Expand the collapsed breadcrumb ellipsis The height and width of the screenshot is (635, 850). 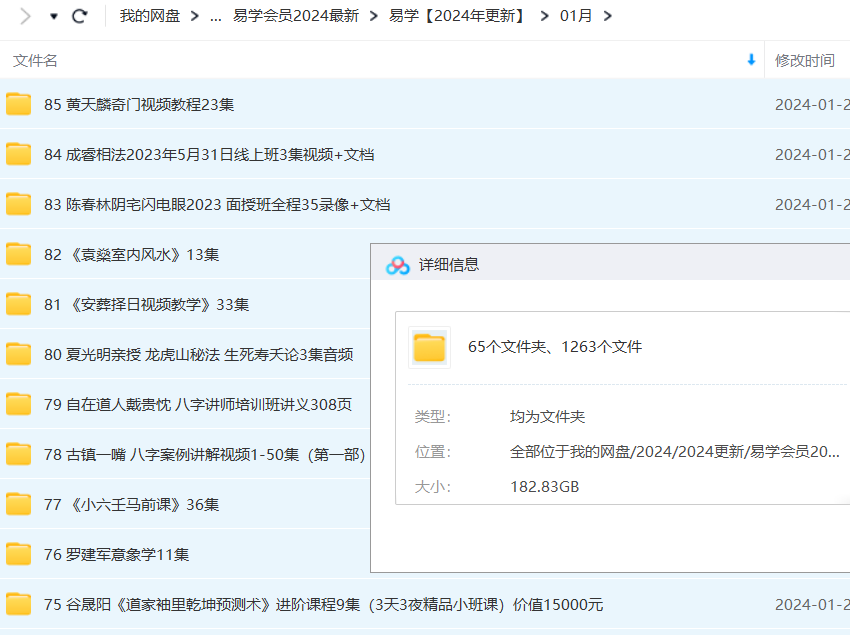216,16
